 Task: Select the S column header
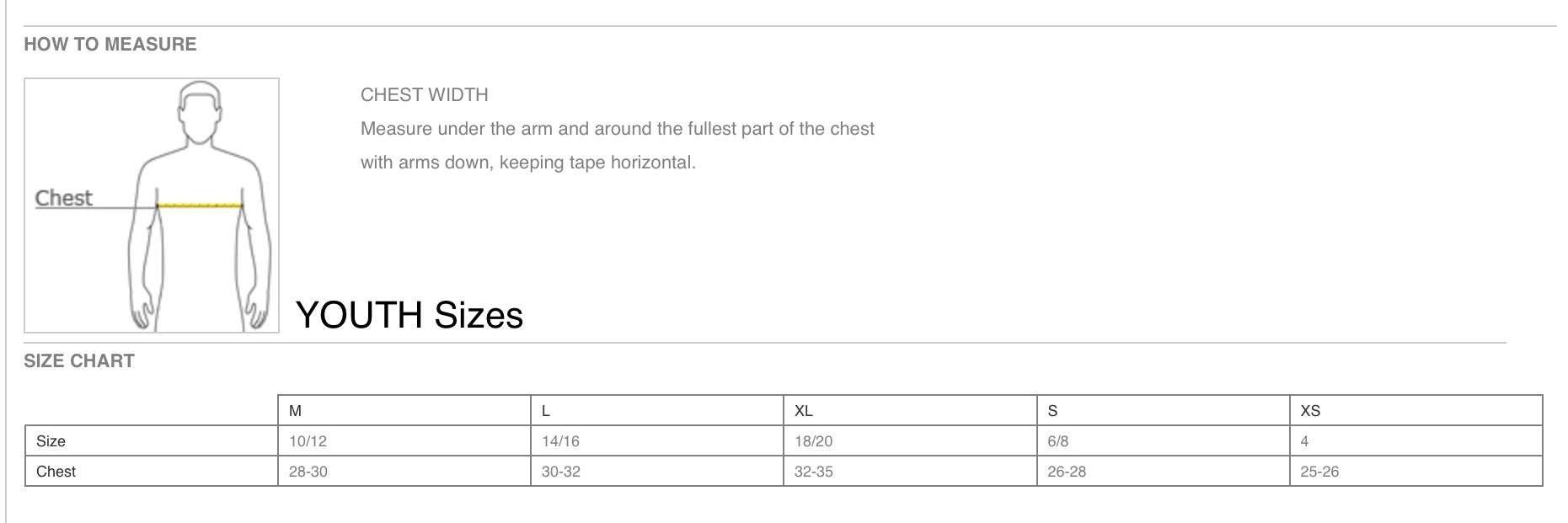1163,410
